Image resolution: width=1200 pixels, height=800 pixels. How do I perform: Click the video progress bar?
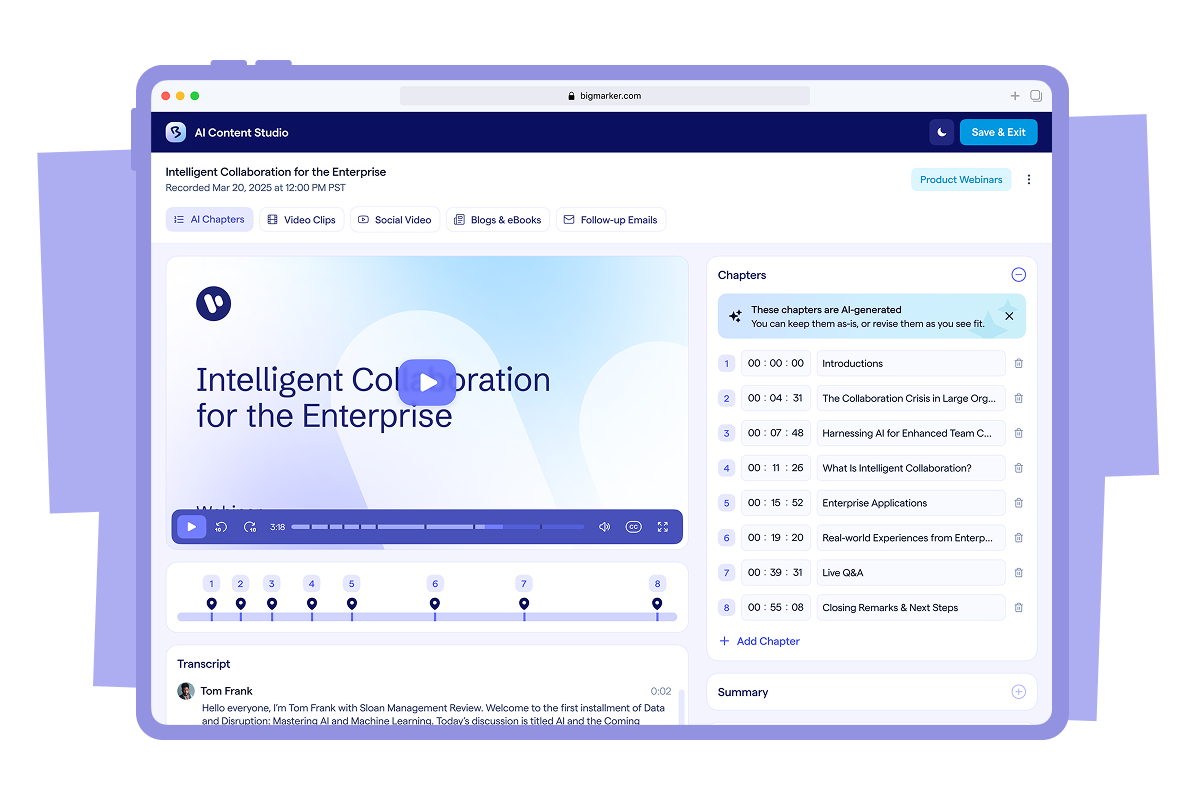(x=438, y=527)
